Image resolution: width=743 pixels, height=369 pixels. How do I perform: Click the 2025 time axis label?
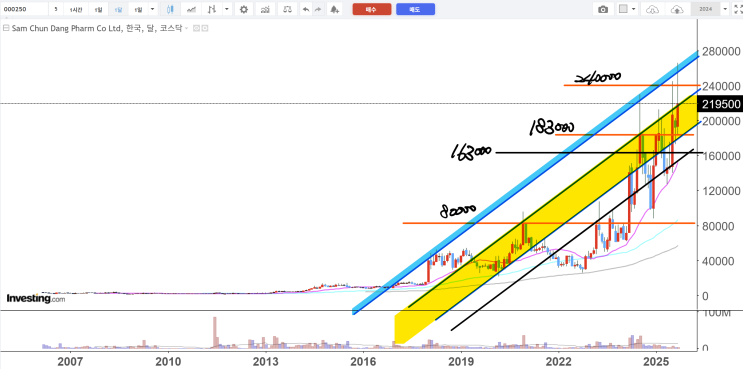point(656,362)
